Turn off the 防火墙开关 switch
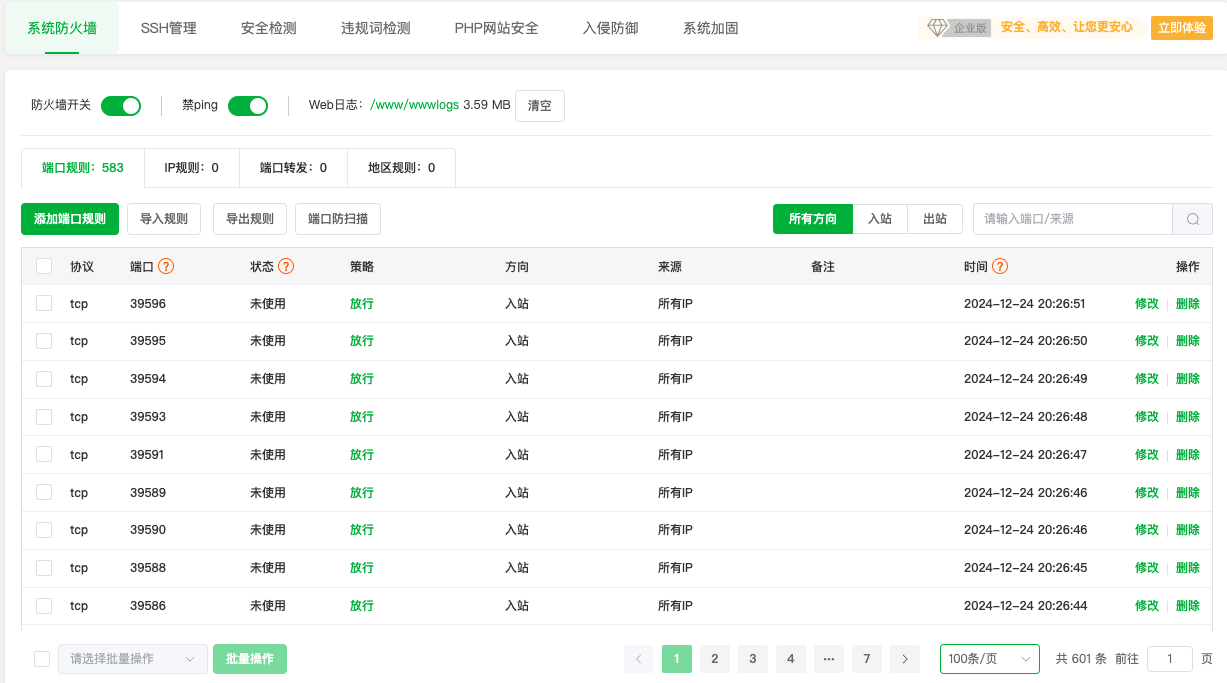 click(121, 106)
